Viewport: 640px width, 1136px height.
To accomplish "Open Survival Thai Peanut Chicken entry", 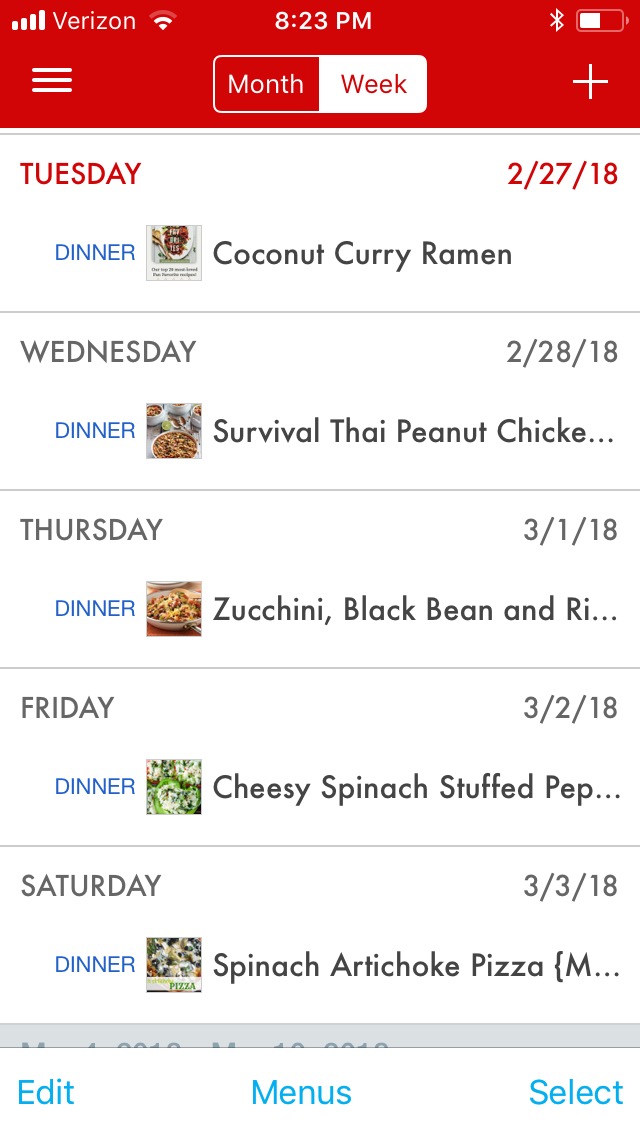I will pyautogui.click(x=414, y=432).
